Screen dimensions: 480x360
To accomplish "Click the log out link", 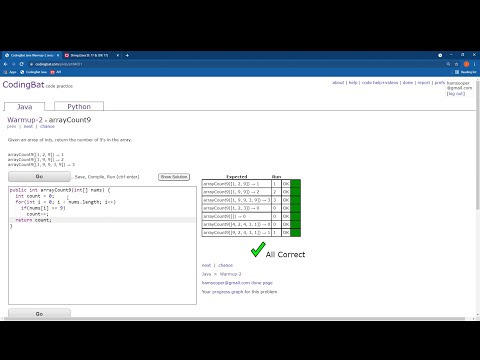I will [x=456, y=94].
